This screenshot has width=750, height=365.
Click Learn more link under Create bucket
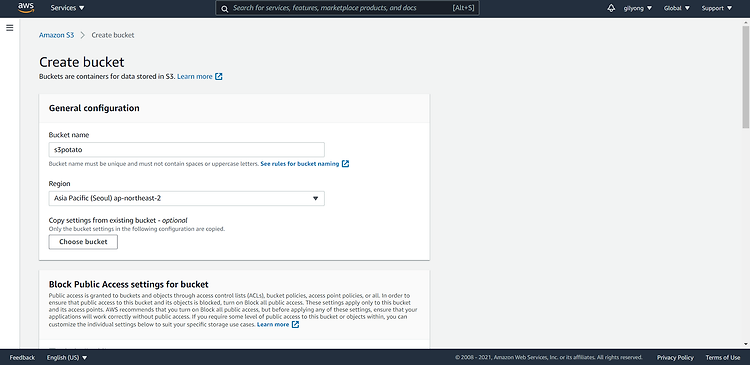[195, 77]
